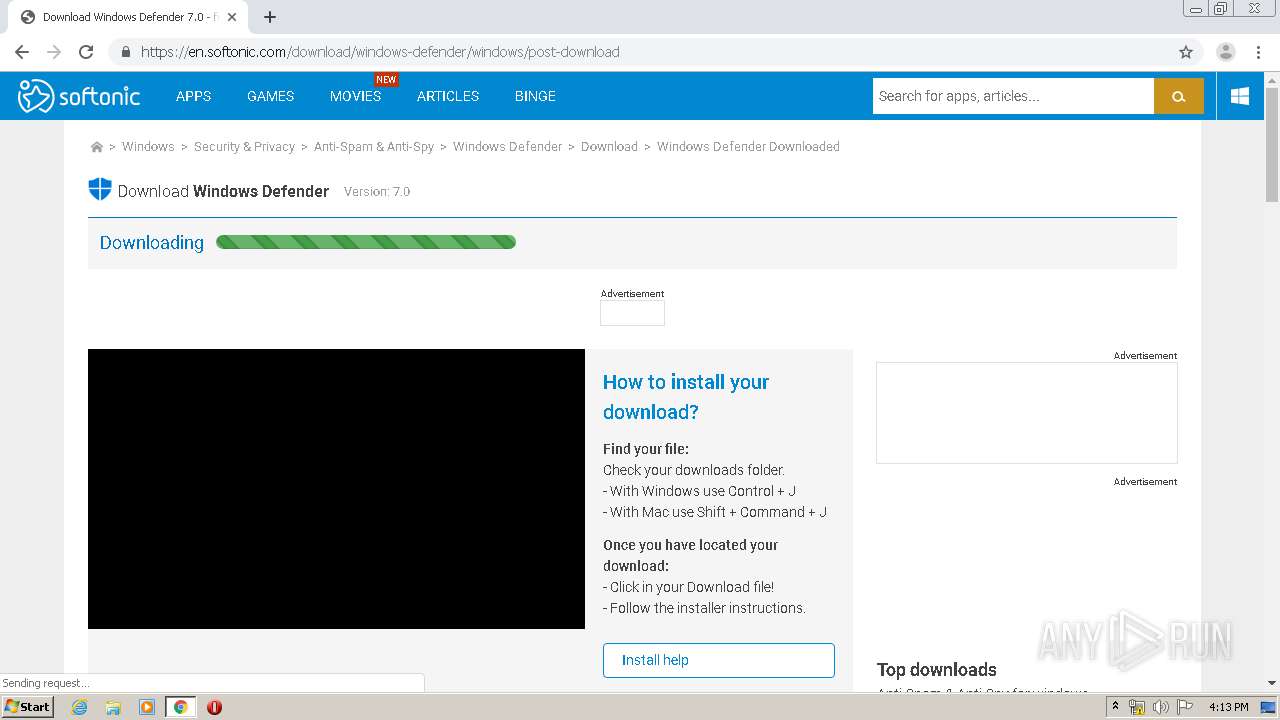Open media player from taskbar
Viewport: 1280px width, 720px height.
coord(147,706)
